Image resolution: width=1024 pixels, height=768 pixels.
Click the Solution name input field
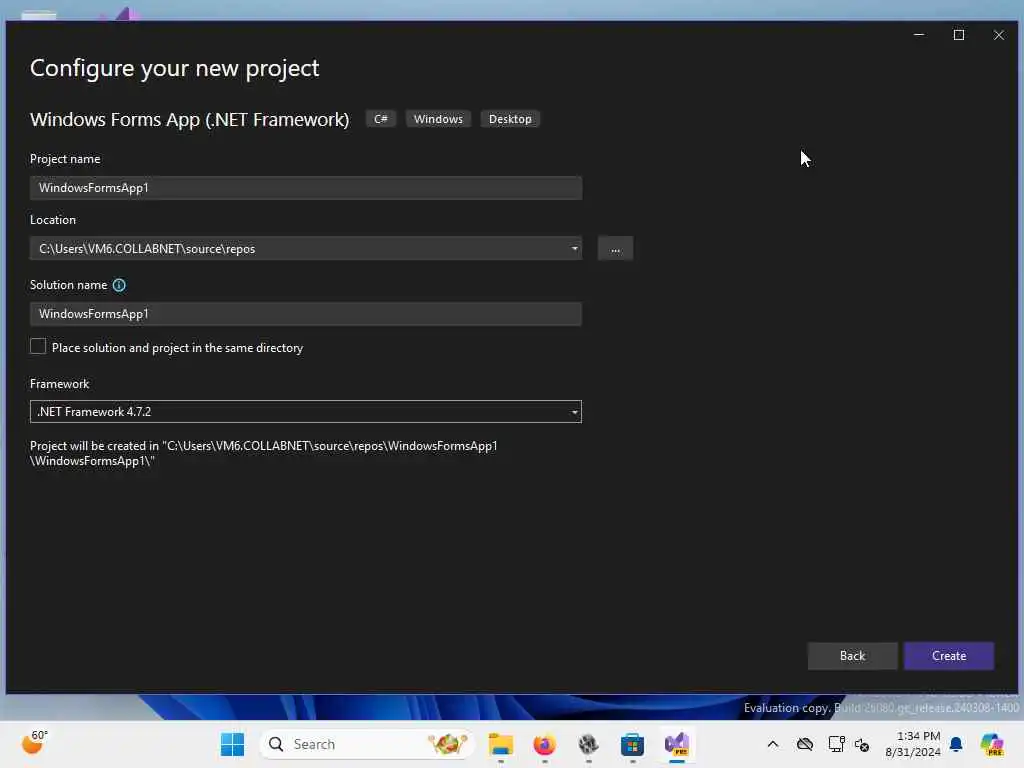click(306, 314)
